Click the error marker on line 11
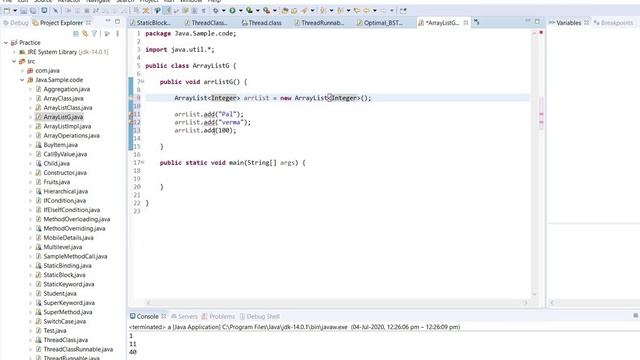Viewport: 640px width, 360px height. click(131, 114)
